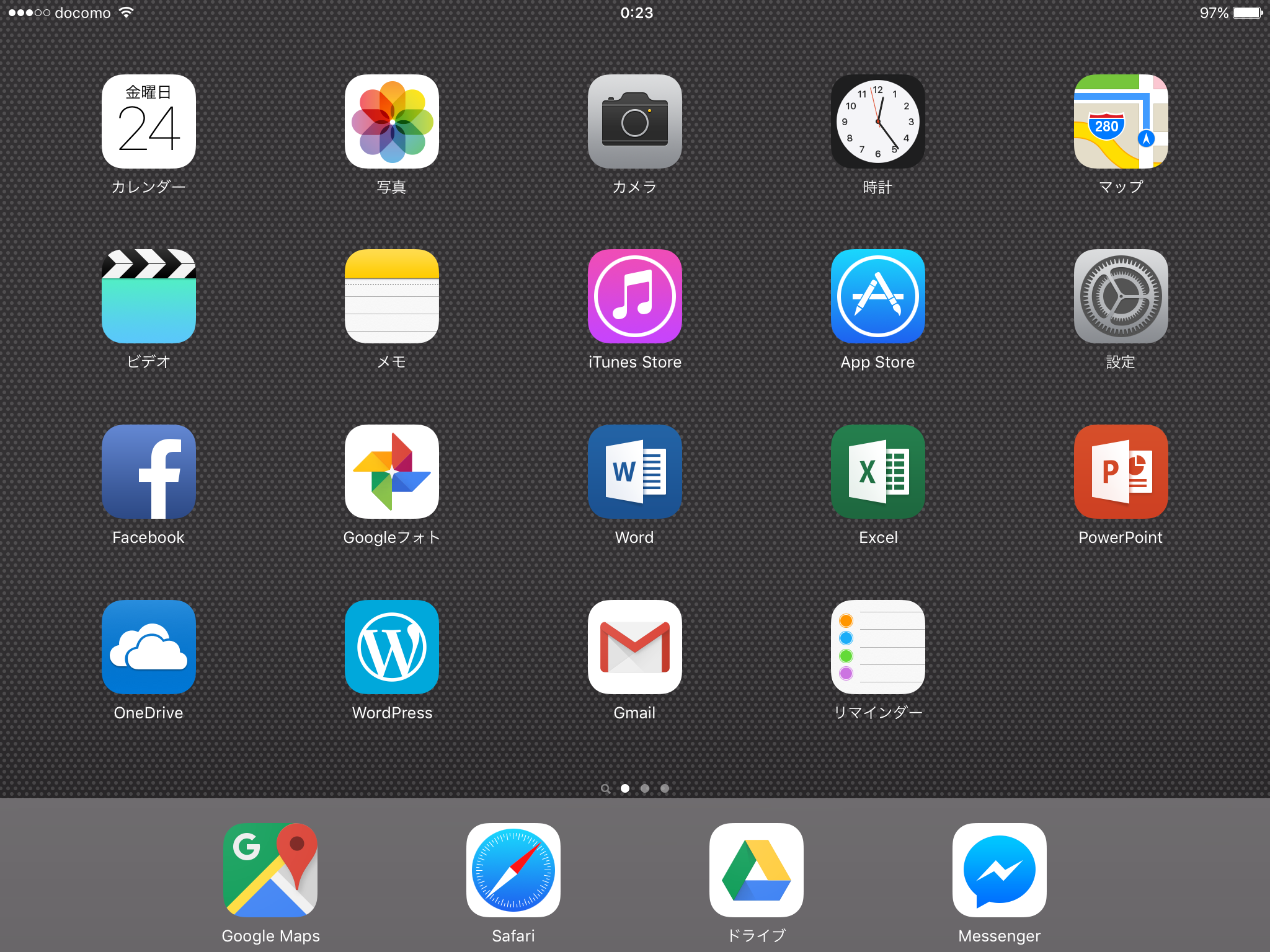Image resolution: width=1270 pixels, height=952 pixels.
Task: Tap the 0:23 time in status bar
Action: pyautogui.click(x=637, y=13)
